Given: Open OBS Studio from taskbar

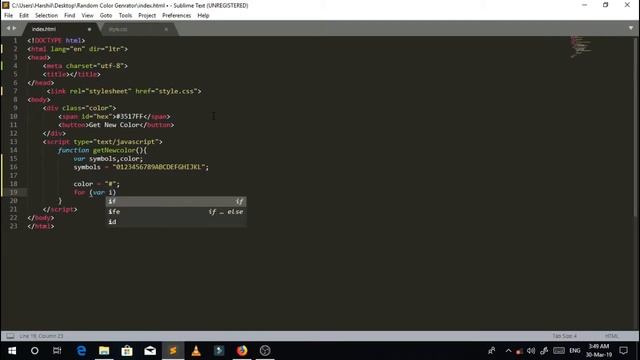Looking at the screenshot, I should pyautogui.click(x=265, y=351).
